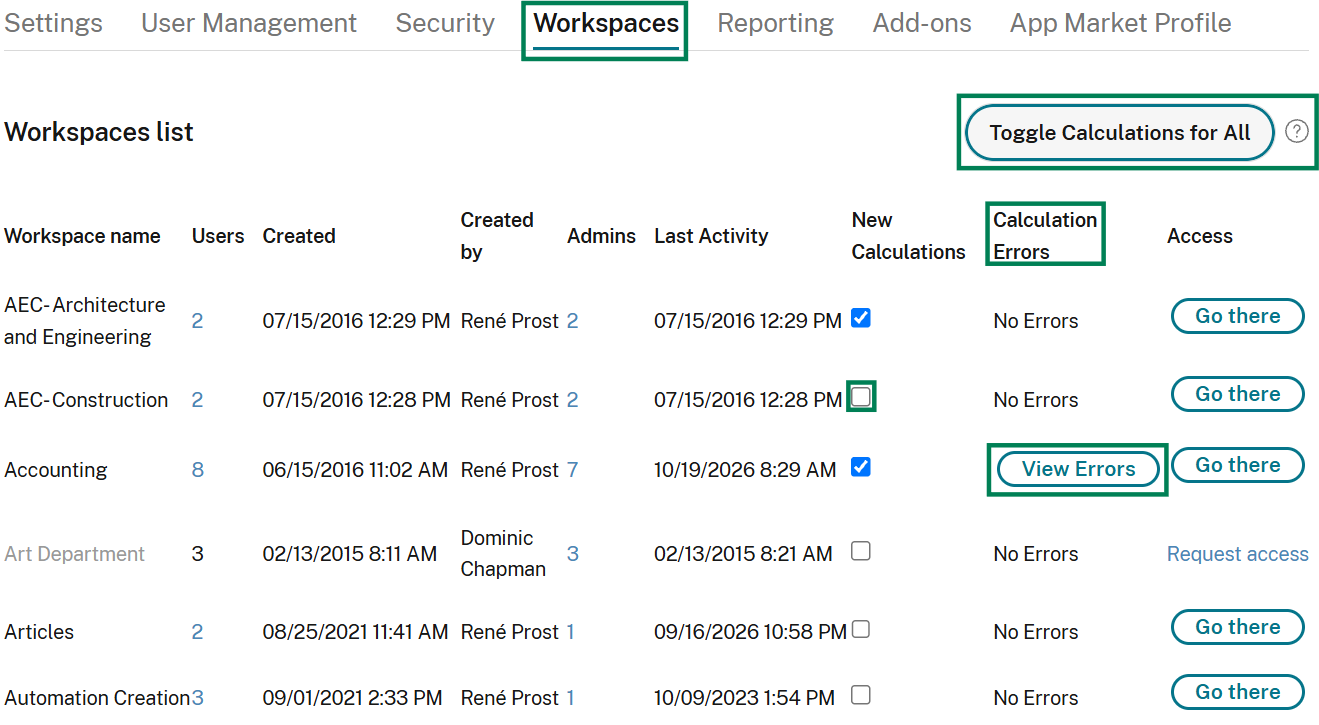Click the Workspaces list heading
Image resolution: width=1319 pixels, height=725 pixels.
pos(99,132)
